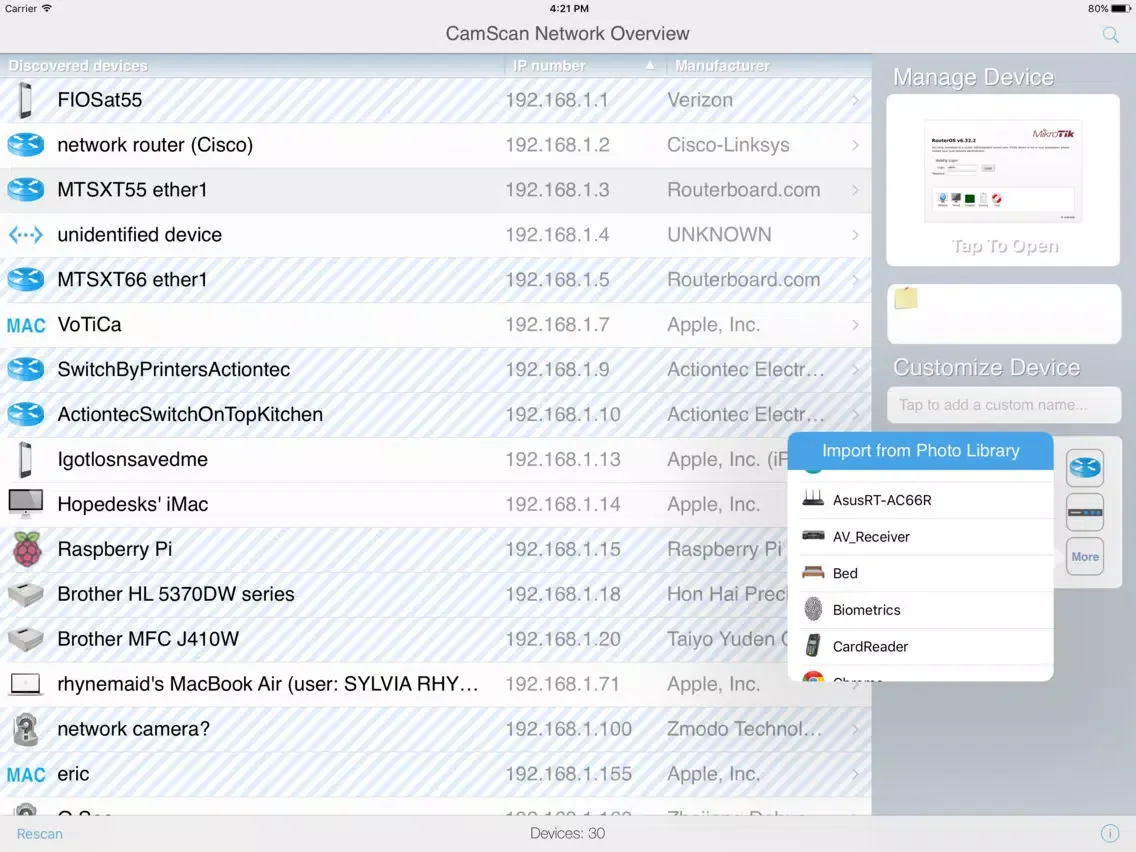Sort by the IP number column header
The height and width of the screenshot is (852, 1136).
583,65
